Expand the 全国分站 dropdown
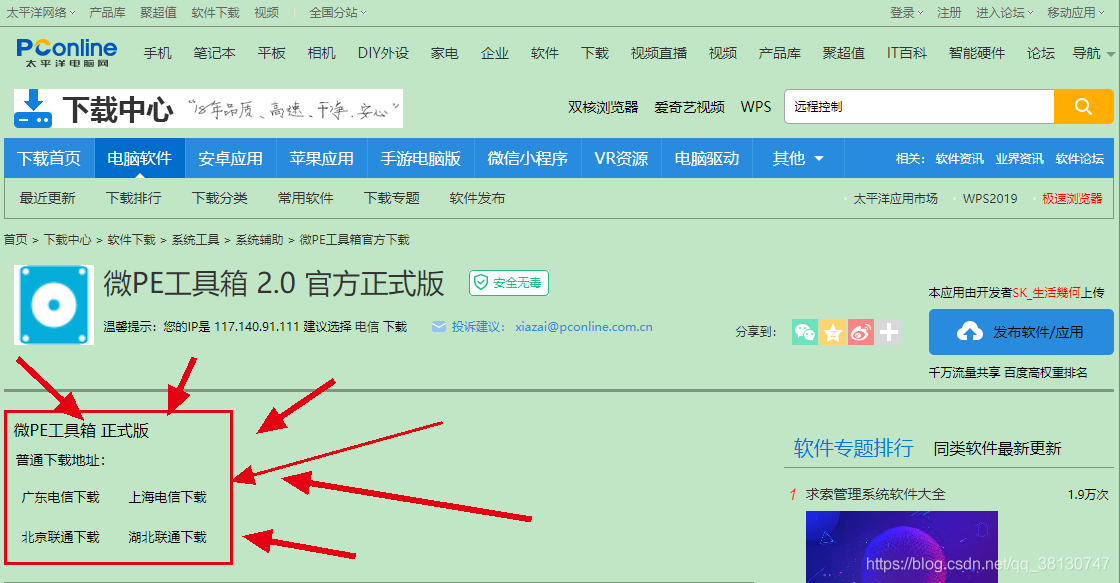1120x583 pixels. (x=338, y=13)
